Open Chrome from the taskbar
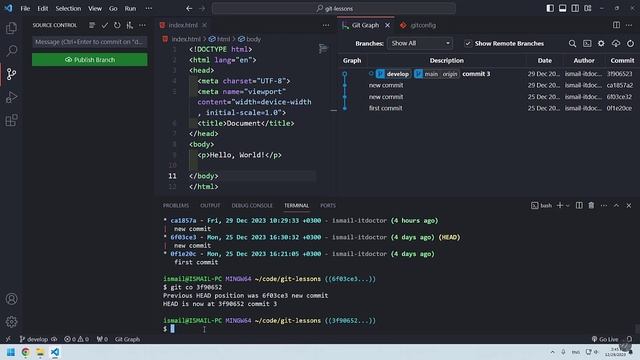The width and height of the screenshot is (640, 360). (x=25, y=352)
